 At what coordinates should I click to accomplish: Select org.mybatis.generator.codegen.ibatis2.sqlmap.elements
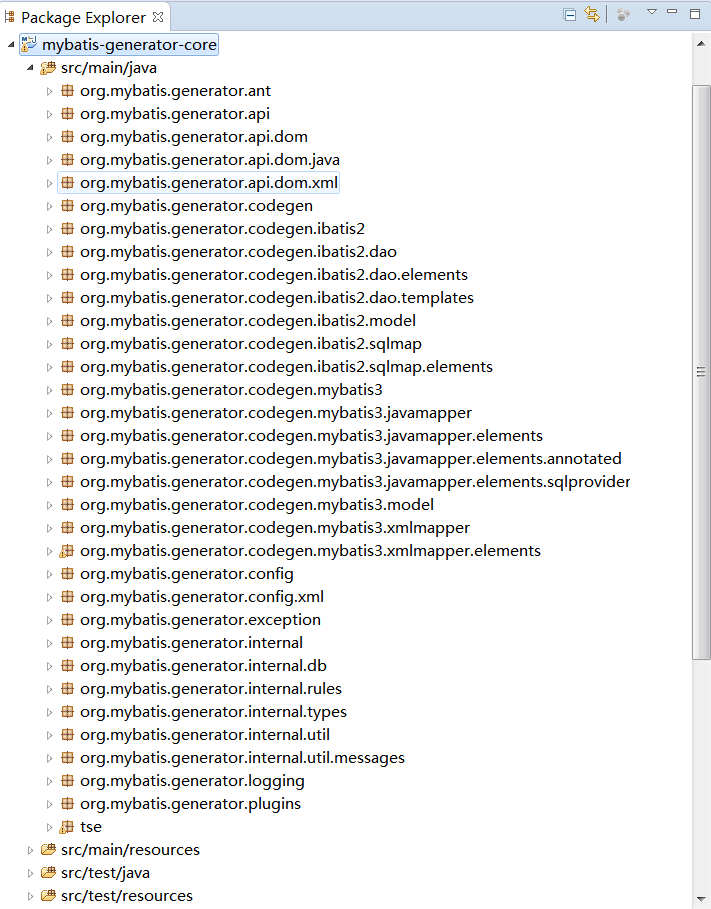(286, 367)
